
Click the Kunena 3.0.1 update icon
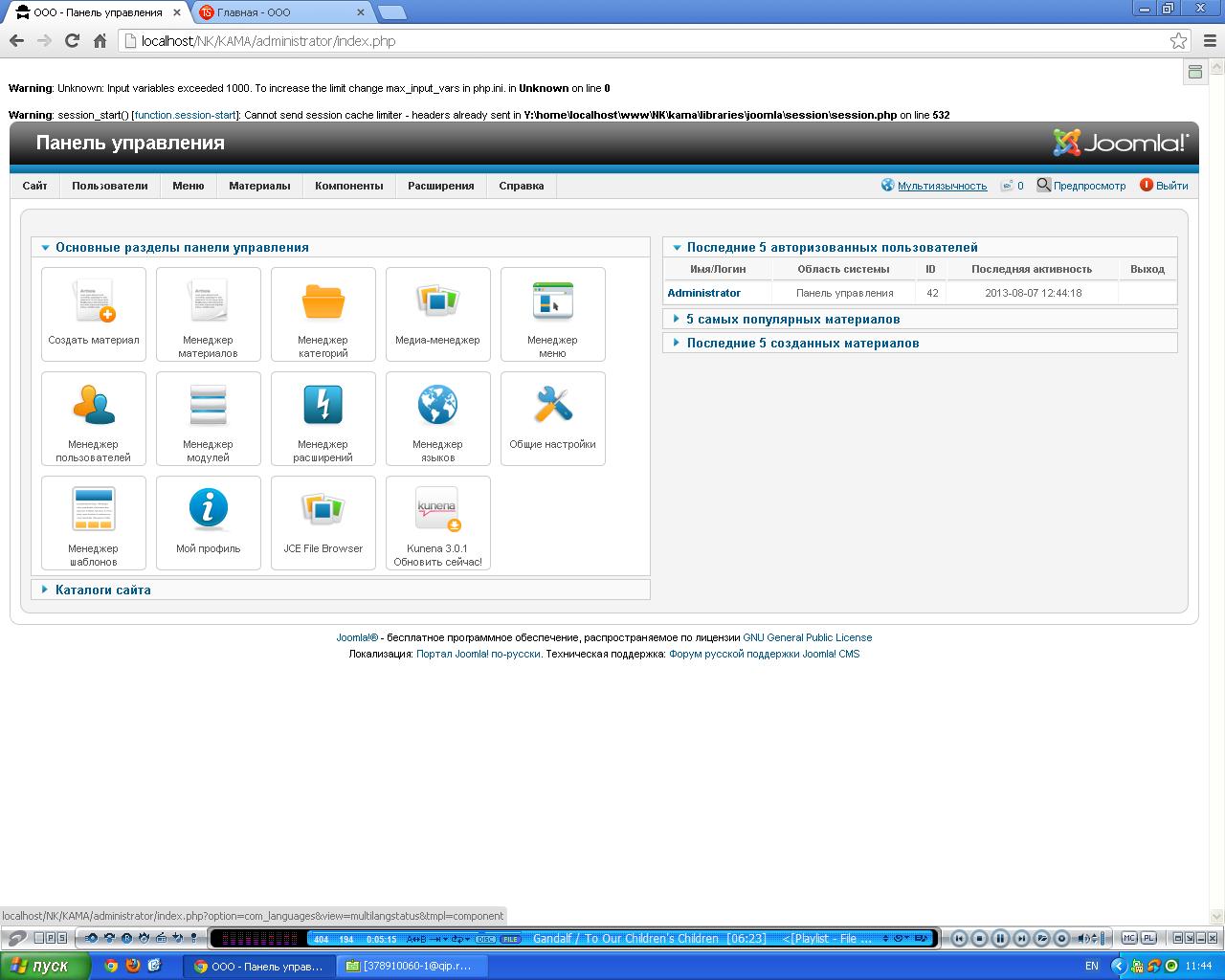[x=437, y=510]
